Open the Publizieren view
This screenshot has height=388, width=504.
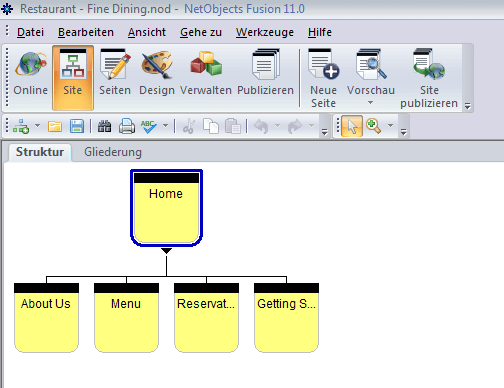(x=265, y=77)
